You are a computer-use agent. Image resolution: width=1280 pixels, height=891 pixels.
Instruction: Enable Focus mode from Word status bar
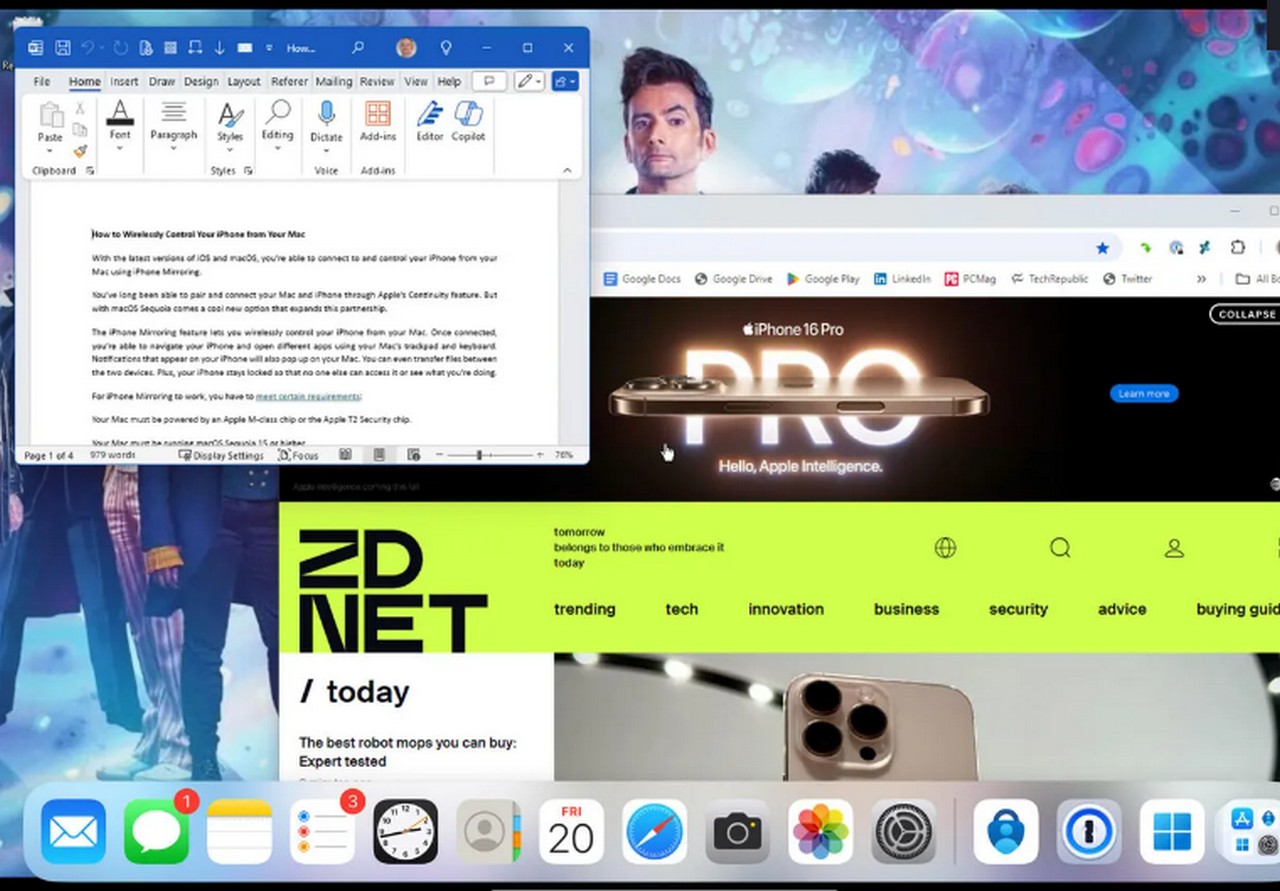tap(298, 455)
